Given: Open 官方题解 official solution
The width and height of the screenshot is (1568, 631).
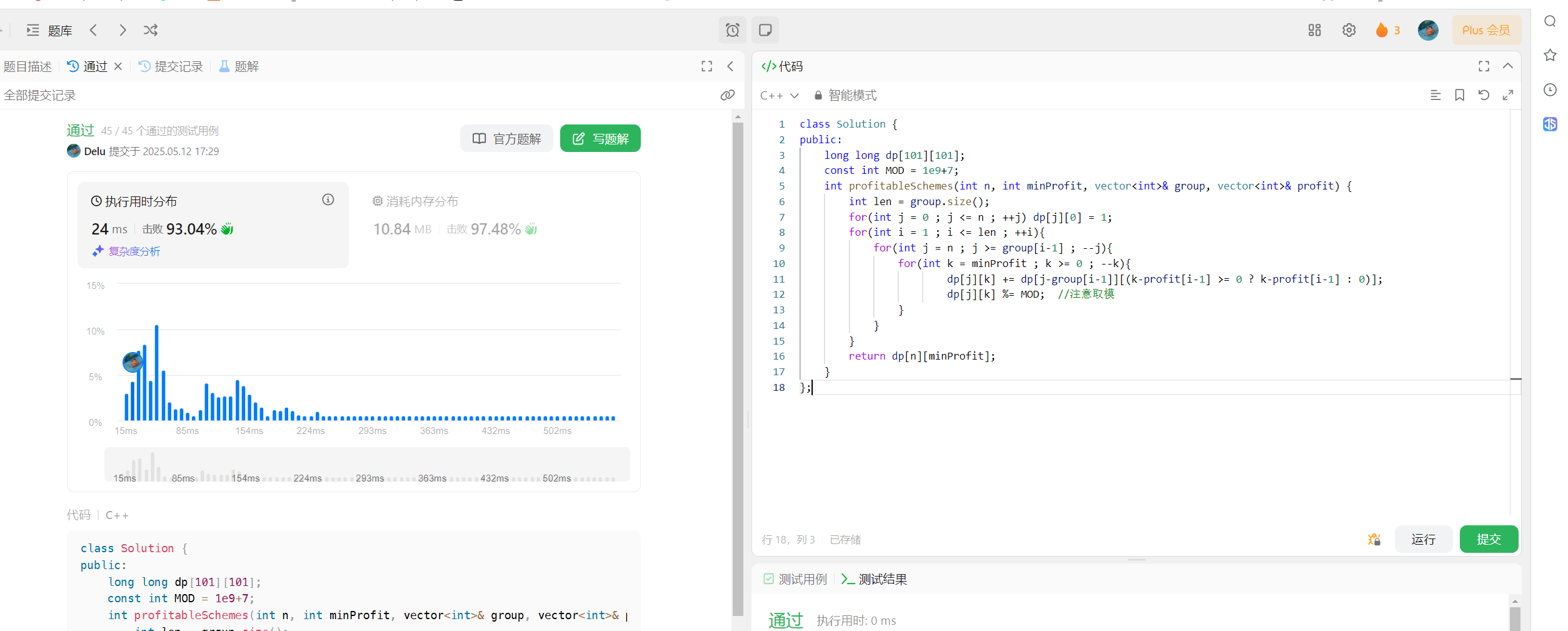Looking at the screenshot, I should [x=506, y=138].
